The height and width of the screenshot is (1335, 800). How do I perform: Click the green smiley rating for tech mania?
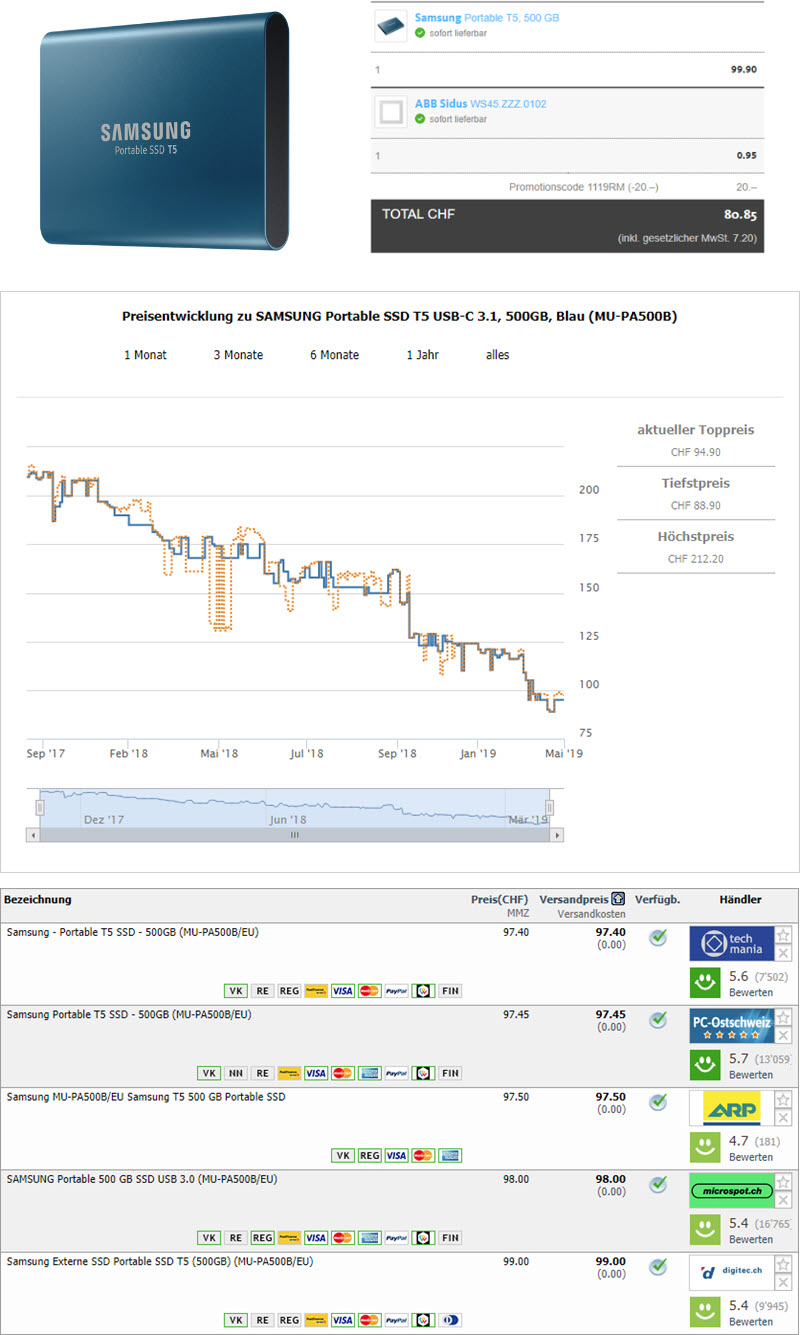[x=706, y=983]
